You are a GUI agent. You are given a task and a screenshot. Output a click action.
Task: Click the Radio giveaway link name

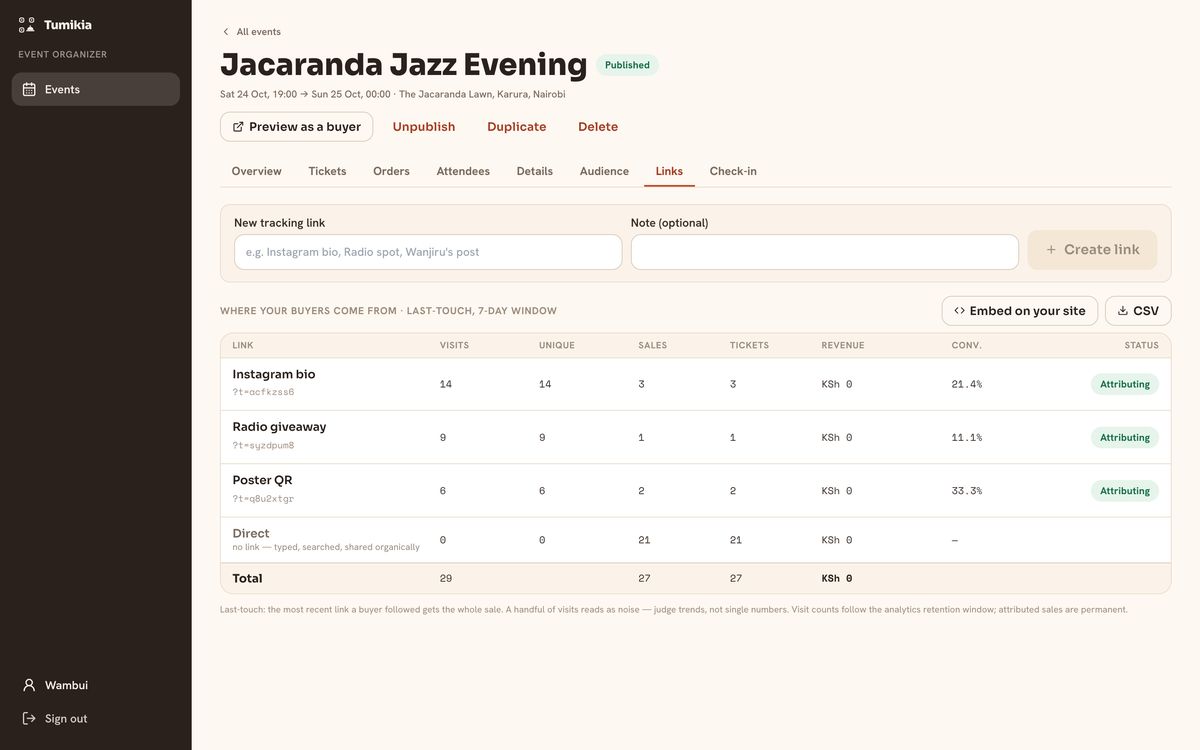point(279,427)
